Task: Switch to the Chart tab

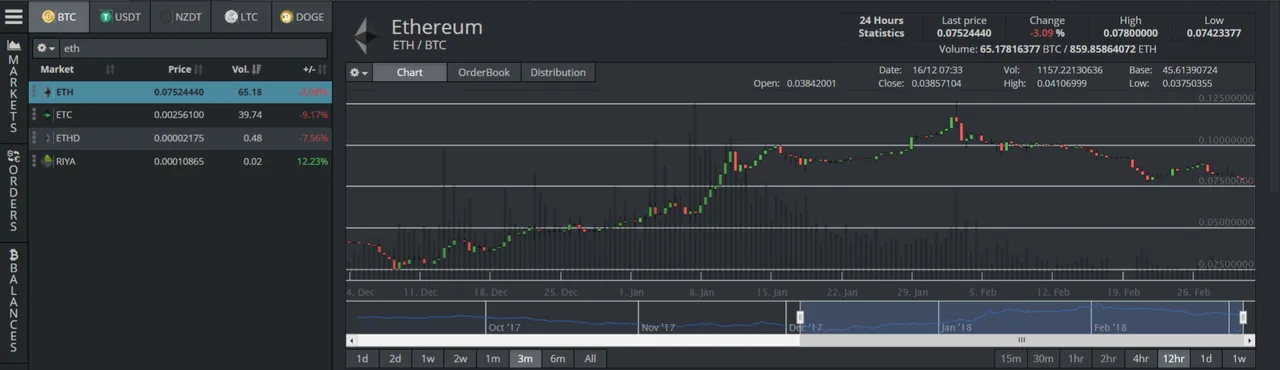Action: tap(410, 72)
